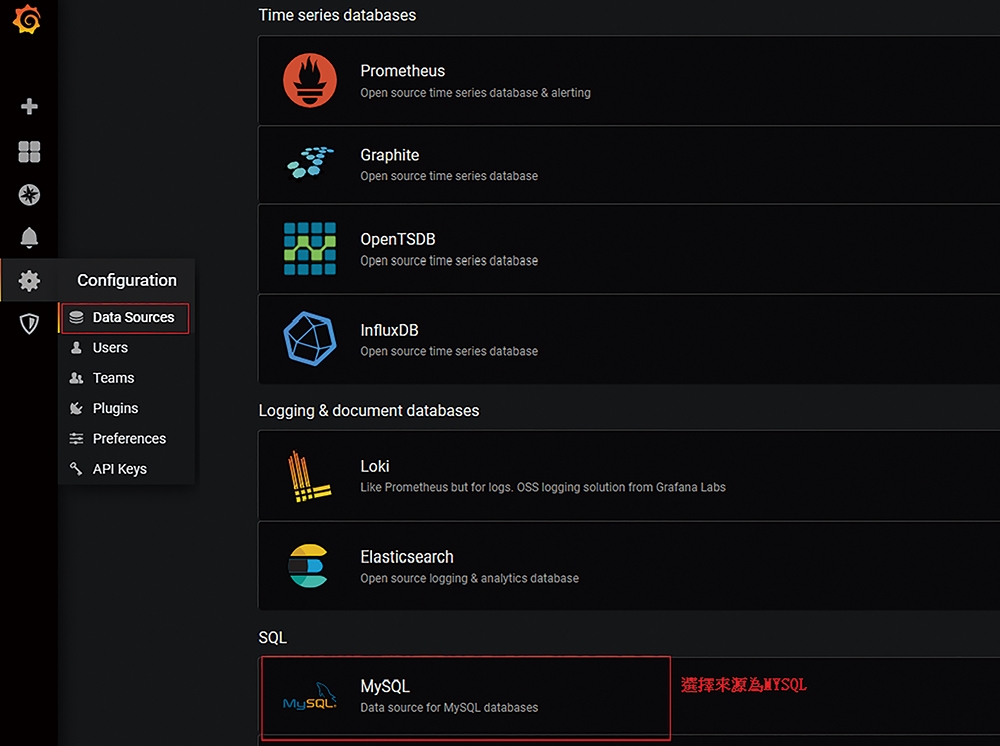Screen dimensions: 1000x746
Task: Click the InfluxDB polyhedron logo
Action: click(x=310, y=339)
